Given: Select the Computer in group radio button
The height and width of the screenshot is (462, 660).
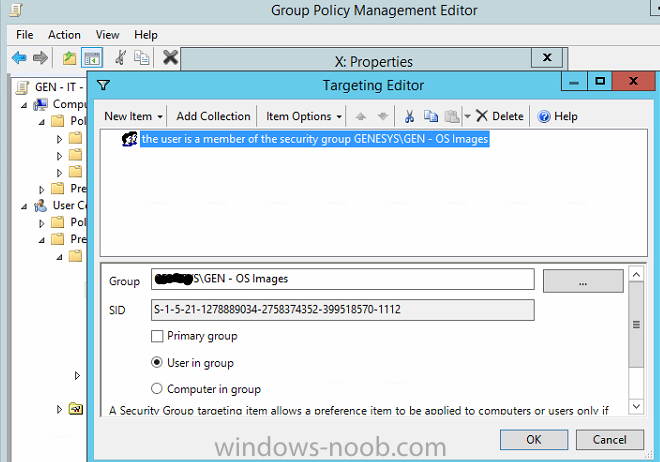Looking at the screenshot, I should coord(157,389).
